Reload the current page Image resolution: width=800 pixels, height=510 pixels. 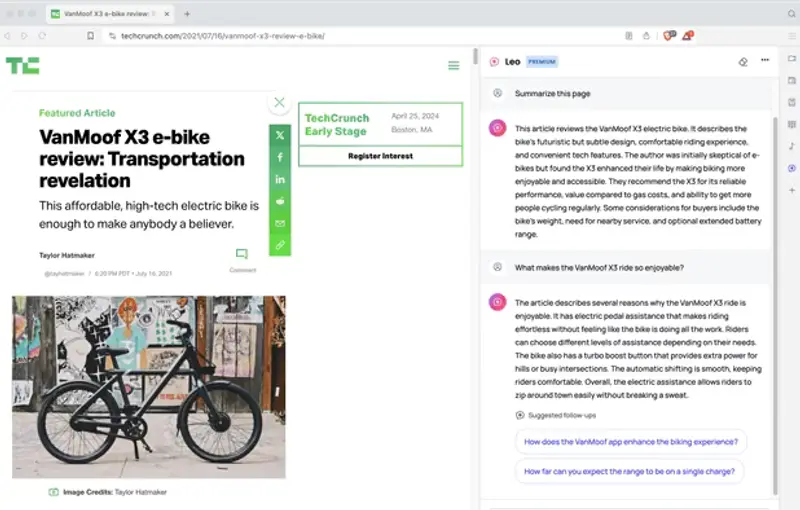tap(42, 36)
